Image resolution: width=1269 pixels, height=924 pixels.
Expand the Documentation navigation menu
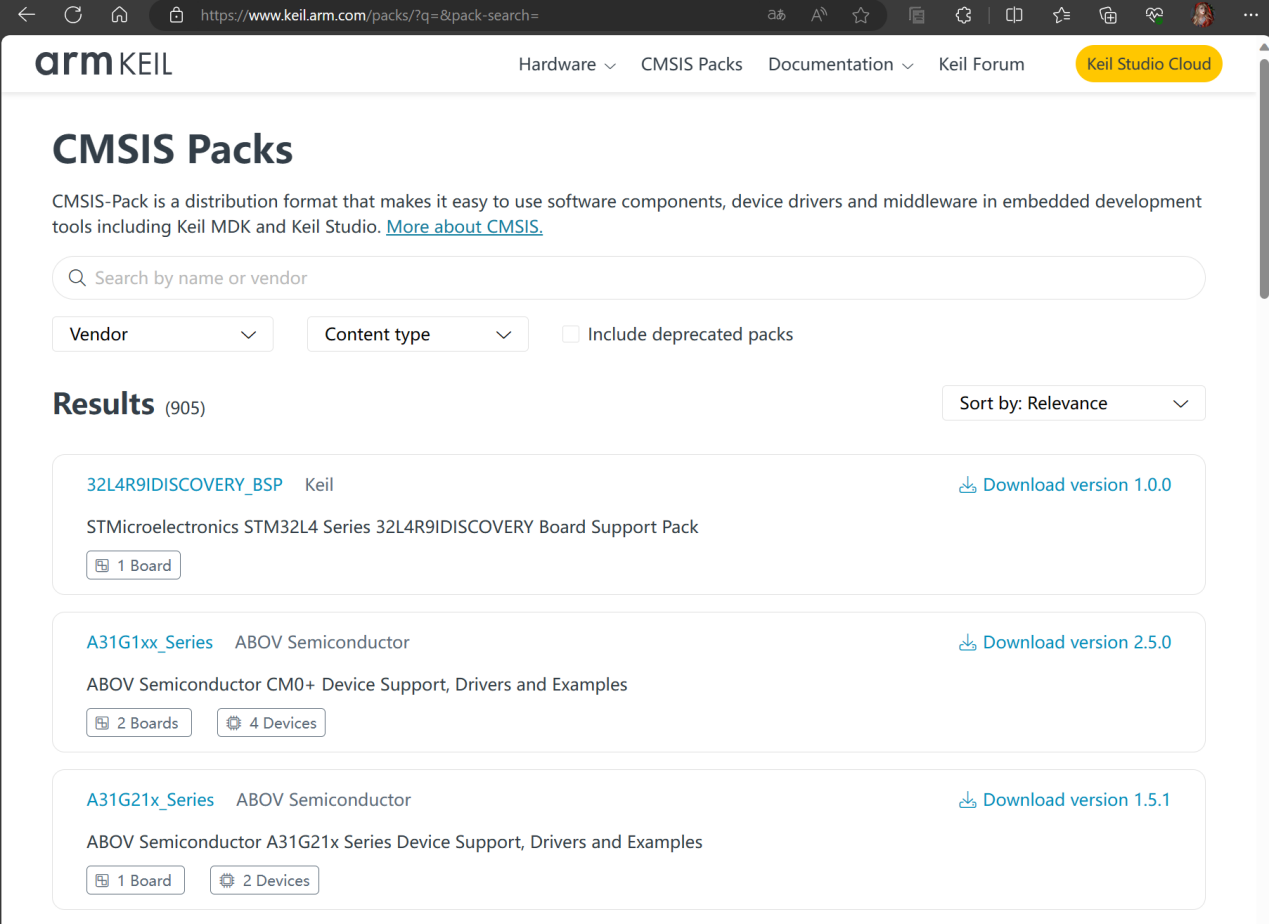pyautogui.click(x=841, y=64)
